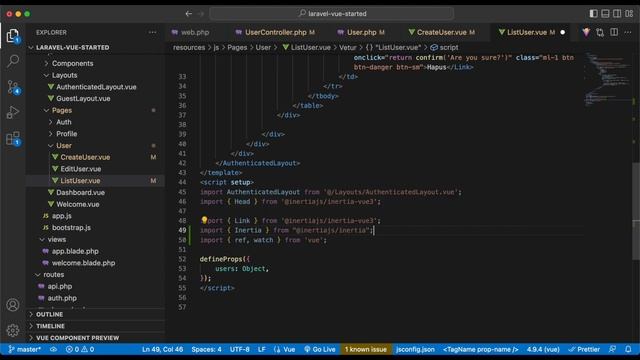Open Explorer more actions ellipsis
640x360 pixels.
coord(152,32)
